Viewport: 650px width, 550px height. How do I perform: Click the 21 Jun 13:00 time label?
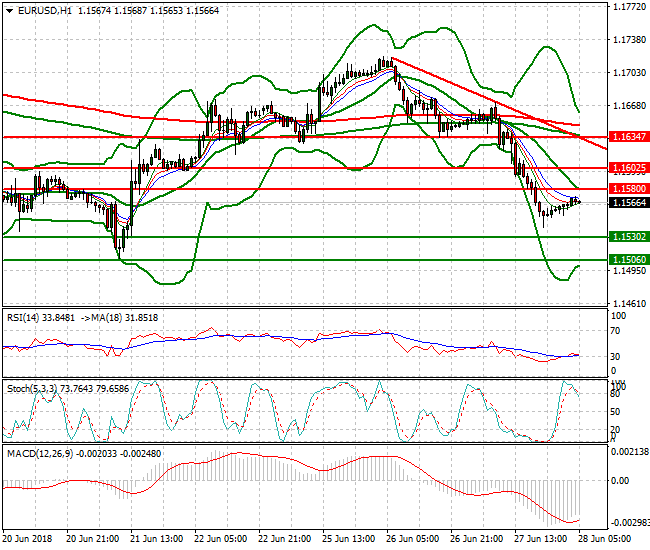157,539
